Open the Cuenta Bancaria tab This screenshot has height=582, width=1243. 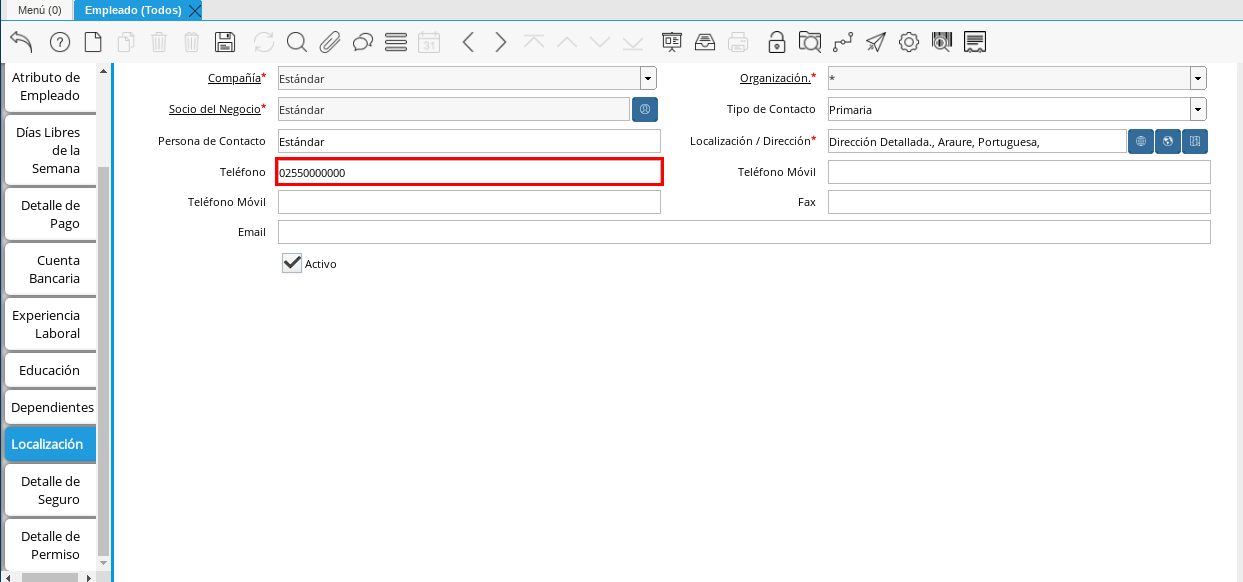50,269
